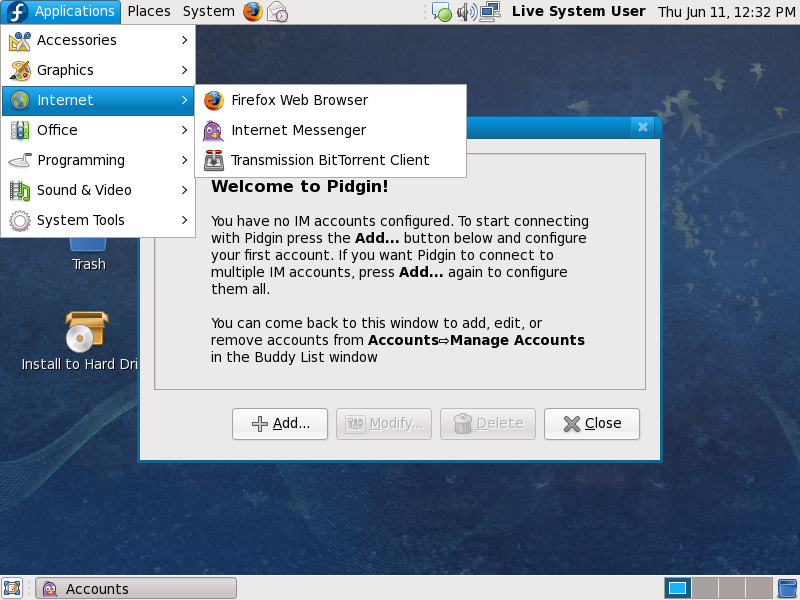Click the network connection tray icon
Image resolution: width=800 pixels, height=600 pixels.
tap(490, 12)
